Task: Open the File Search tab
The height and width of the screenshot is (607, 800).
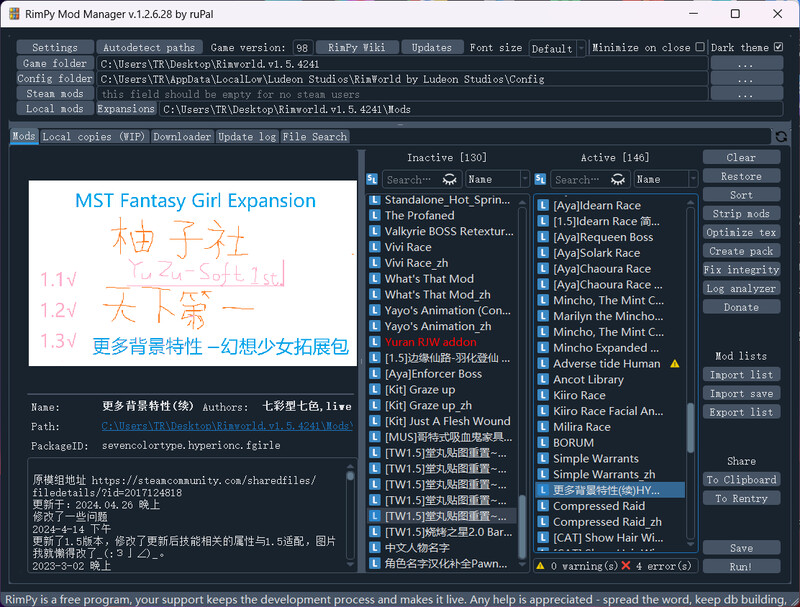Action: click(314, 137)
